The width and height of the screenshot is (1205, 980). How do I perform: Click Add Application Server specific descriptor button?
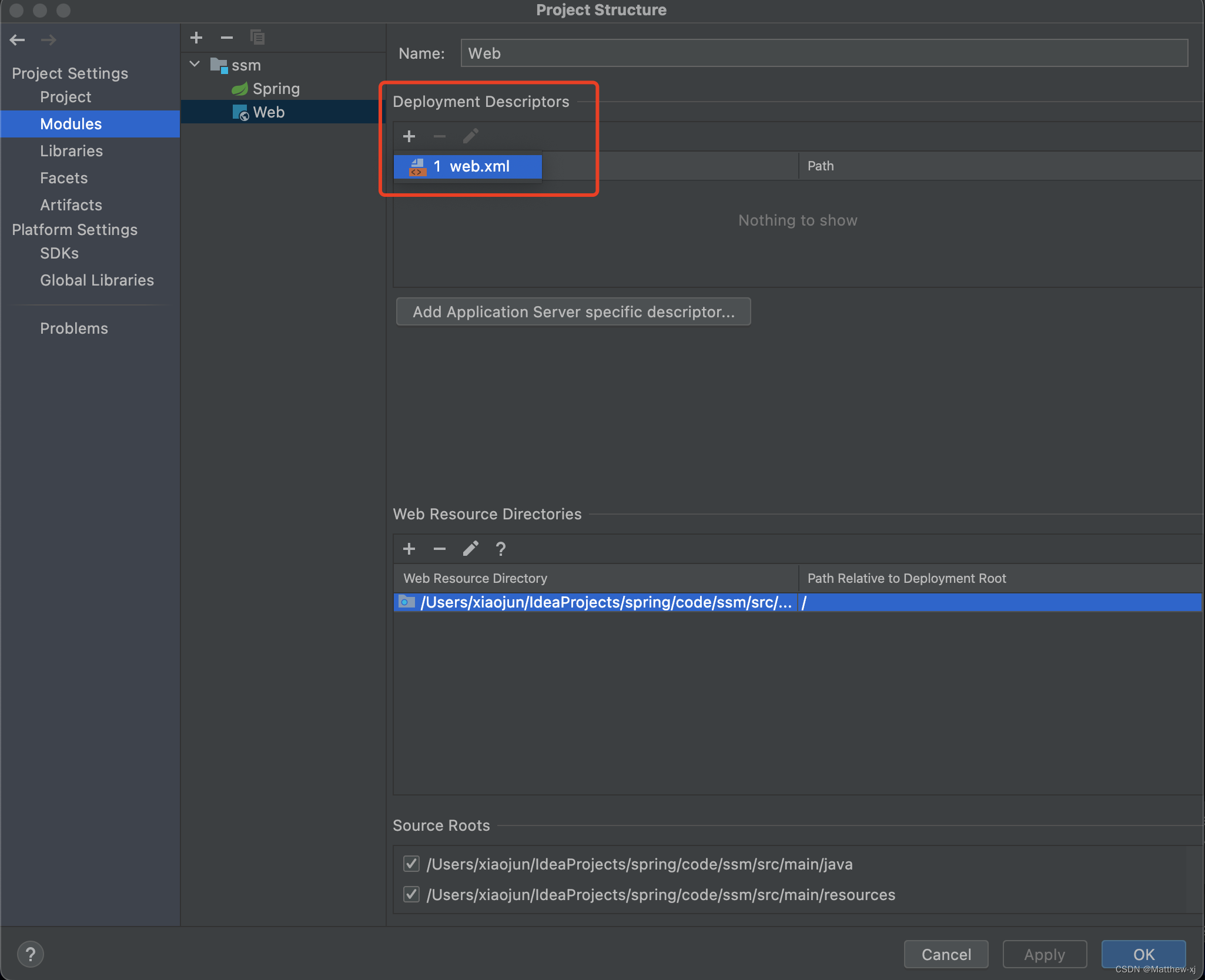tap(573, 311)
